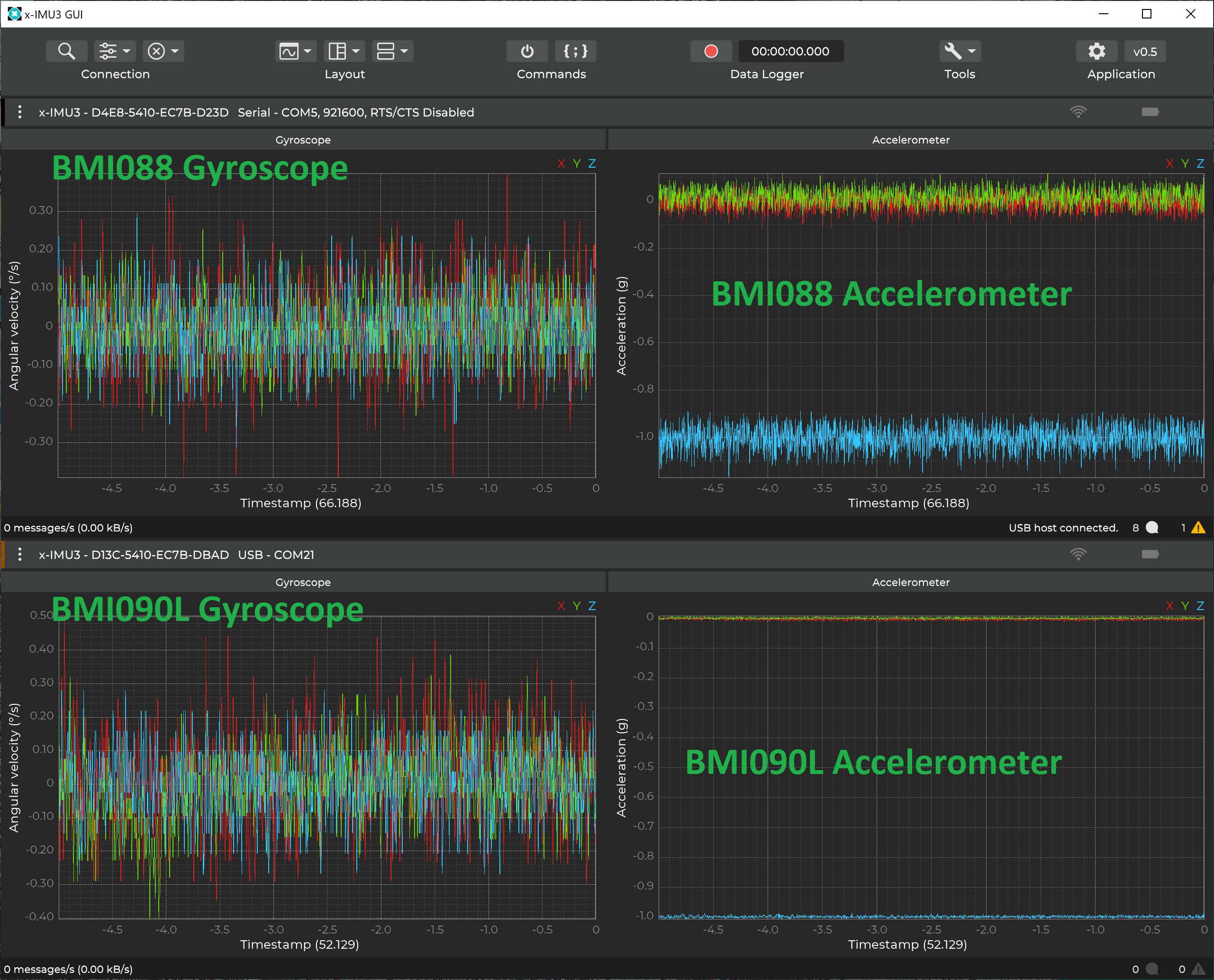Click device title 'x-IMU3 - D13C-5410-EC7B-DBAD'
The image size is (1214, 980).
[134, 554]
